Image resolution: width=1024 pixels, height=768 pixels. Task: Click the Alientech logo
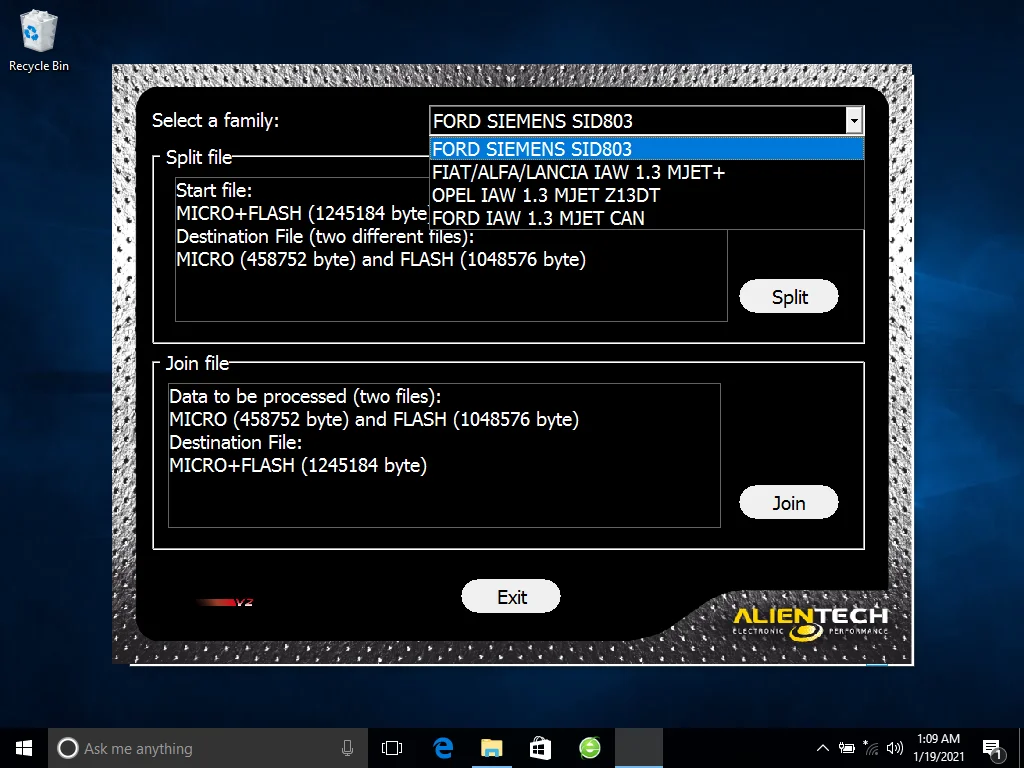810,622
